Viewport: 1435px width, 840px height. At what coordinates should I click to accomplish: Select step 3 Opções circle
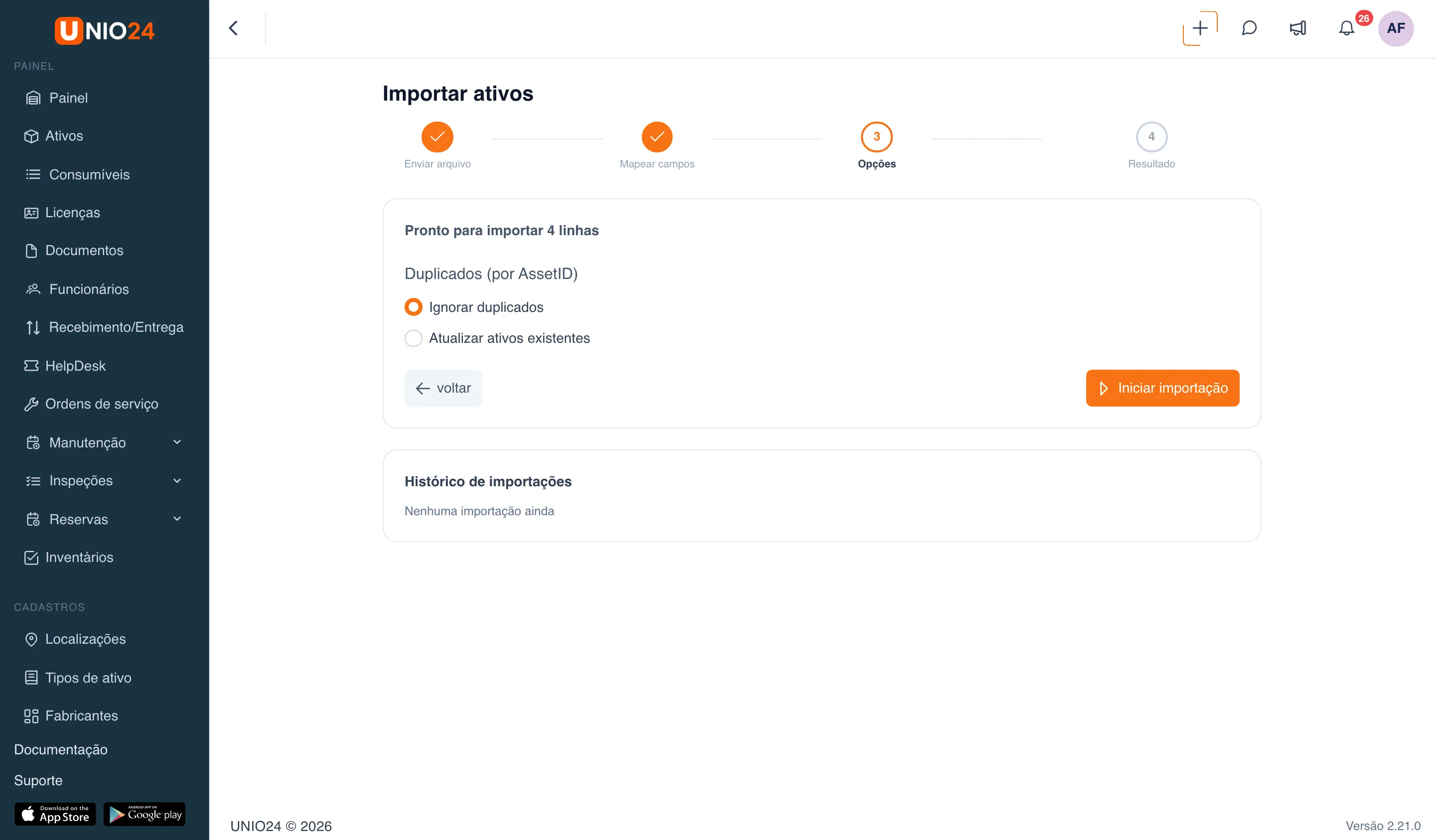tap(877, 137)
